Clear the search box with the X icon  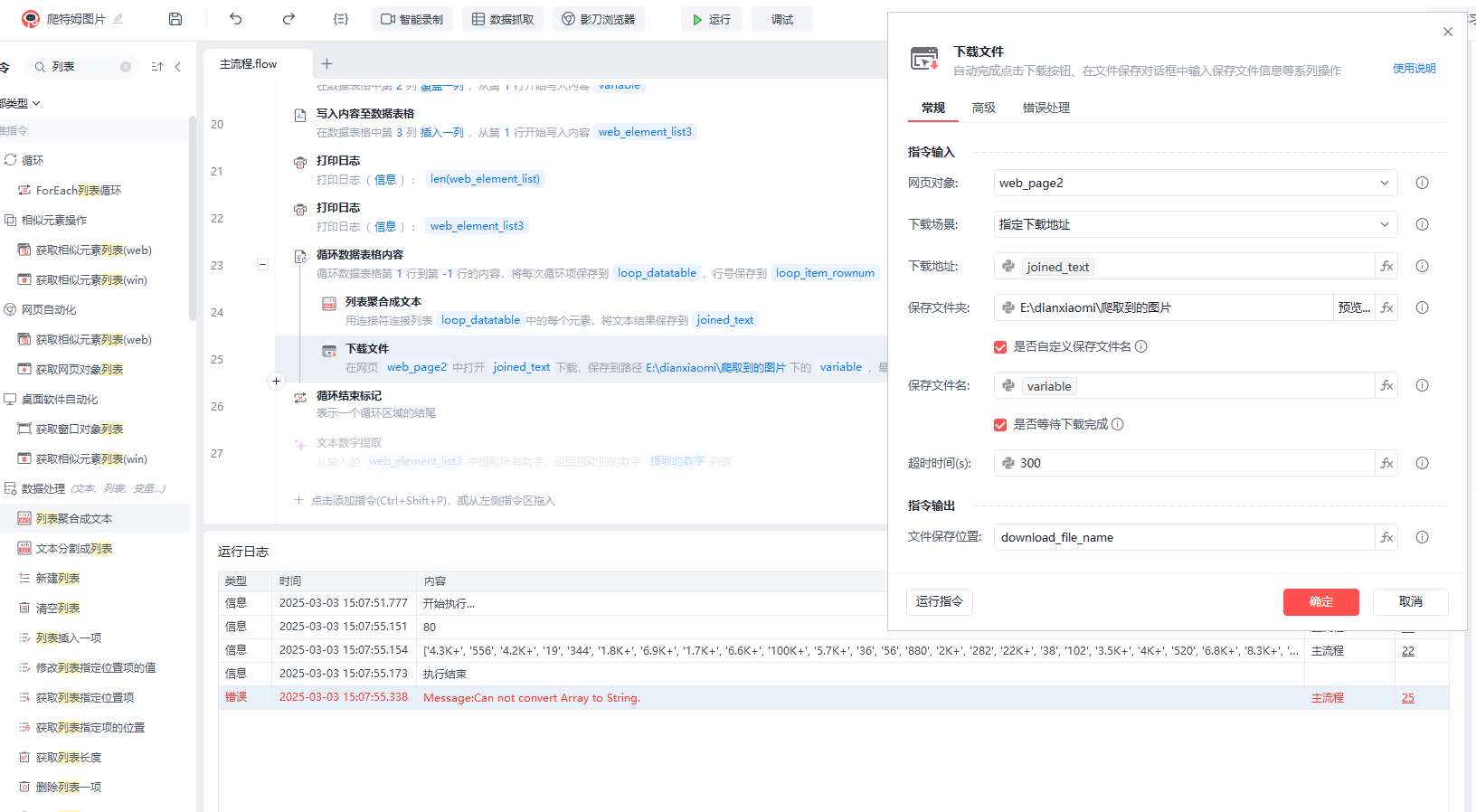tap(126, 67)
